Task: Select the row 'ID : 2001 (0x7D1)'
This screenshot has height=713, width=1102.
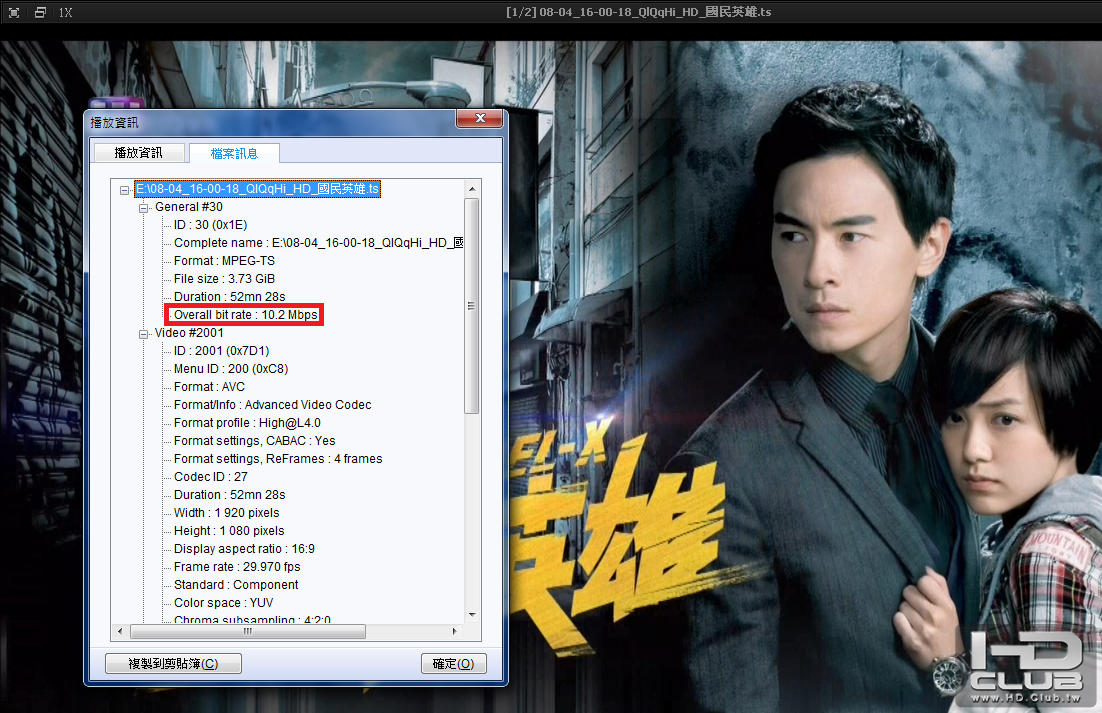Action: tap(221, 351)
